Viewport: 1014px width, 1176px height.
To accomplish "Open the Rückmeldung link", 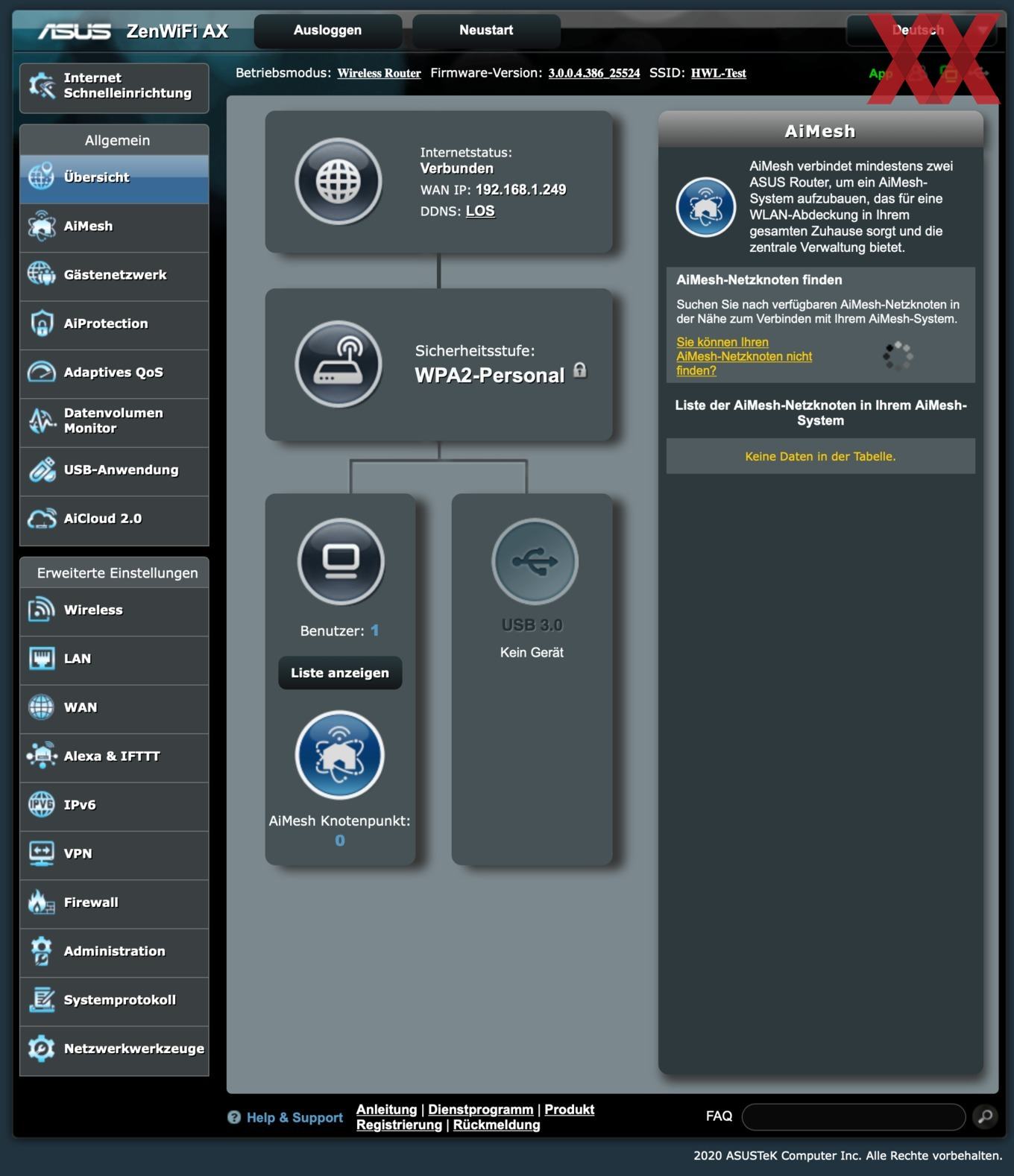I will pyautogui.click(x=497, y=1125).
